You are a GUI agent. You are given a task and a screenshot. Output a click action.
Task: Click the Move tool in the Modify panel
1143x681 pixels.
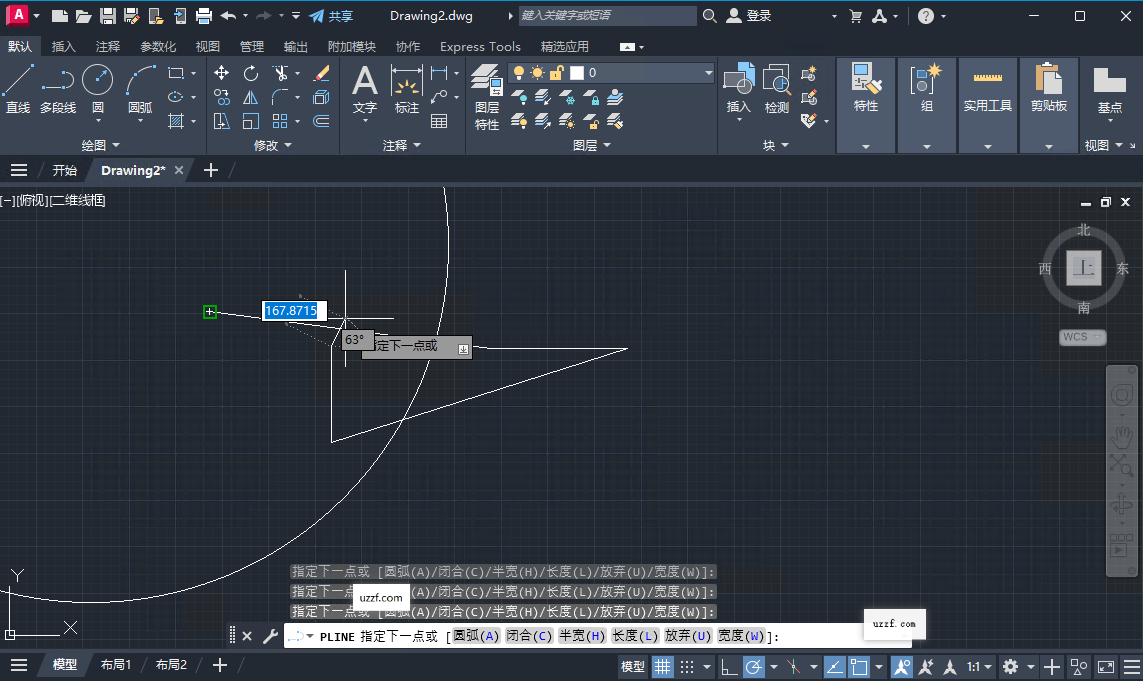tap(221, 72)
